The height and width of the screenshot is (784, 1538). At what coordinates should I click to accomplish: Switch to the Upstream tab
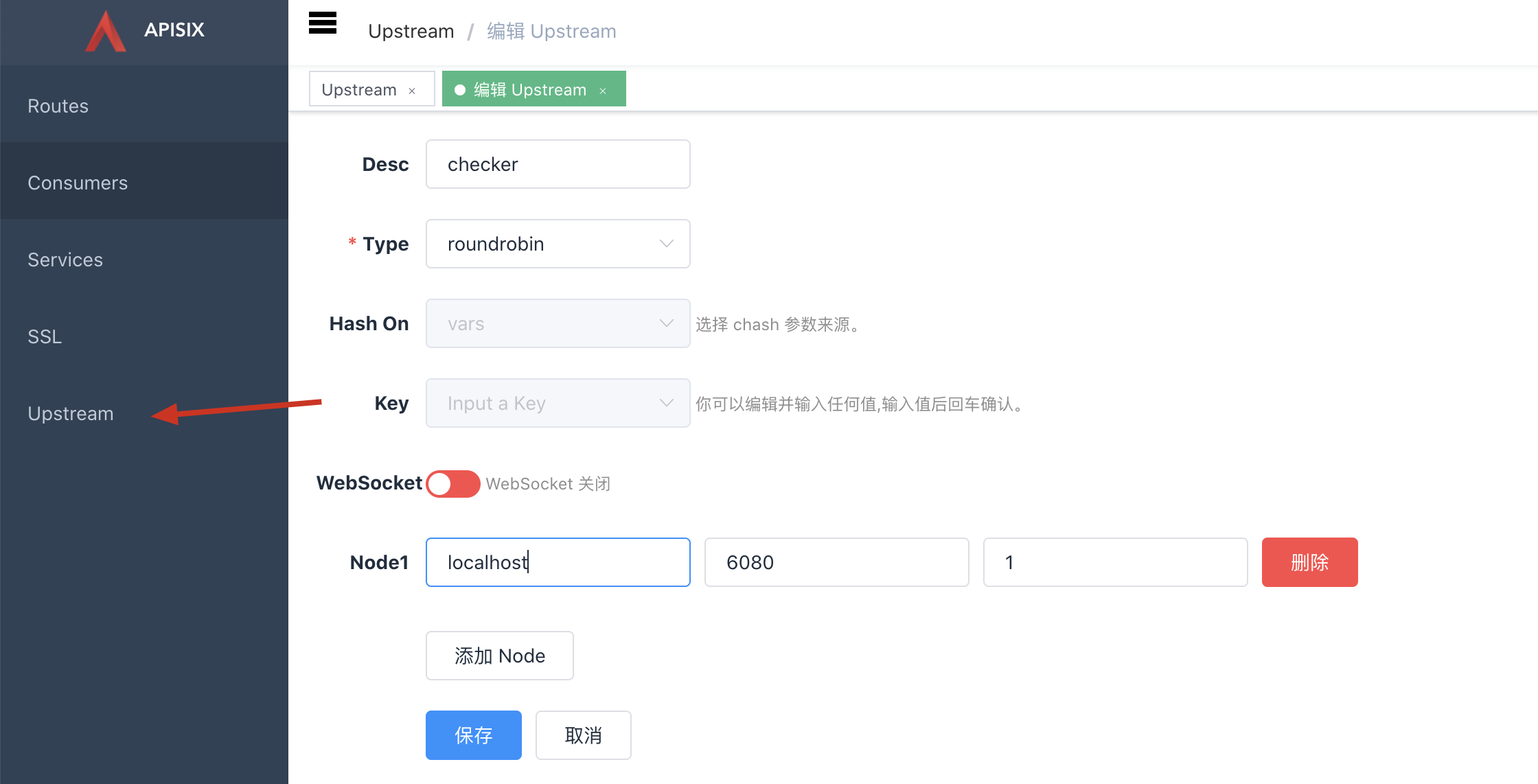[x=359, y=89]
